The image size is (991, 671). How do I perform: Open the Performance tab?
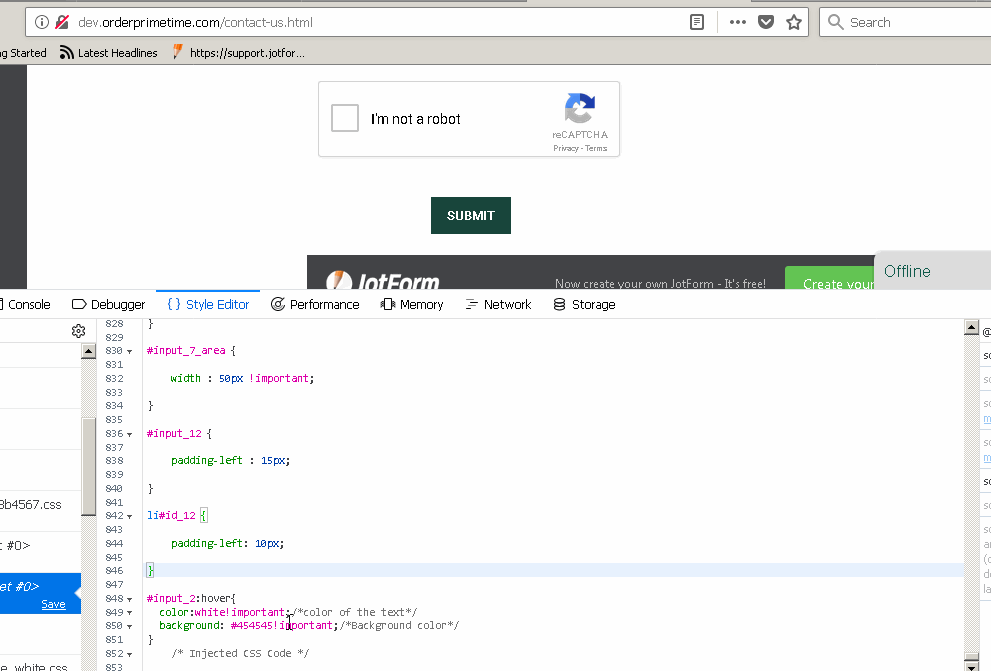315,304
